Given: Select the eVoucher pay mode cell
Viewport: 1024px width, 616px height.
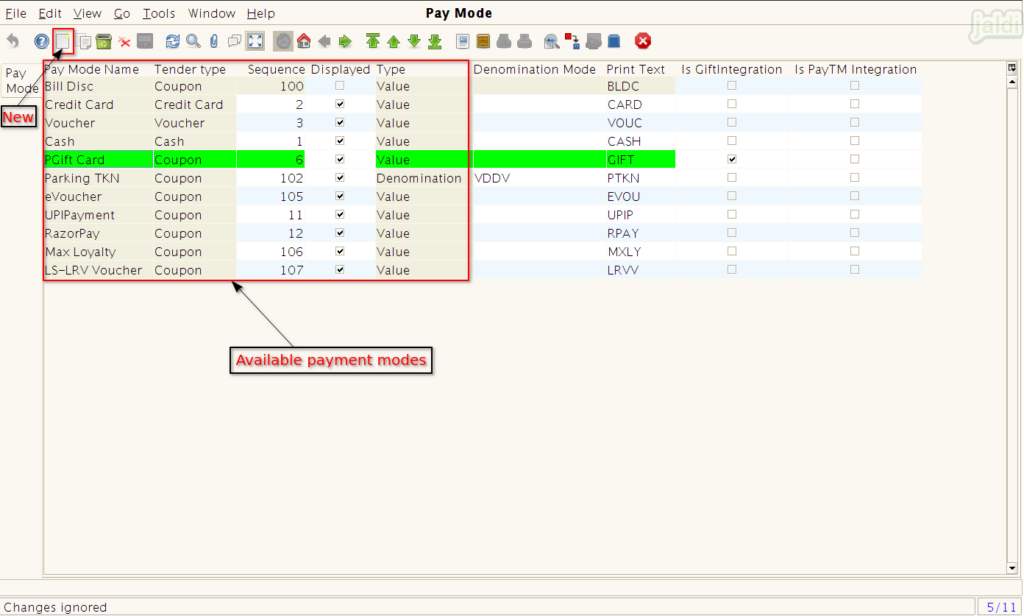Looking at the screenshot, I should click(98, 197).
